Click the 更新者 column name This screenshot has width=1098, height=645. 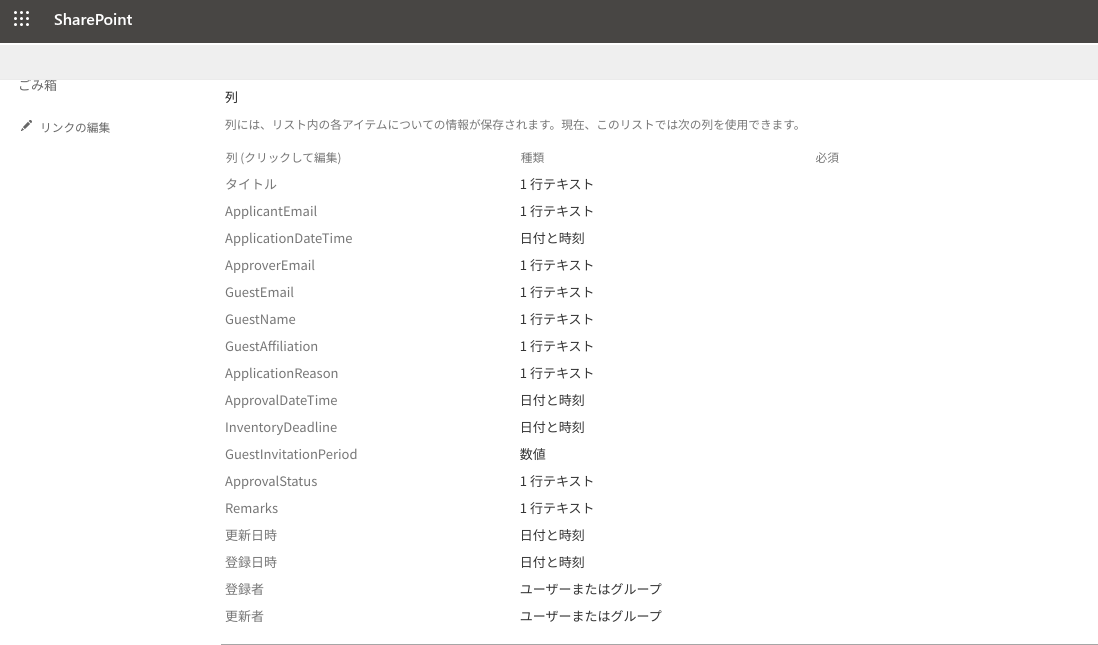pos(244,616)
